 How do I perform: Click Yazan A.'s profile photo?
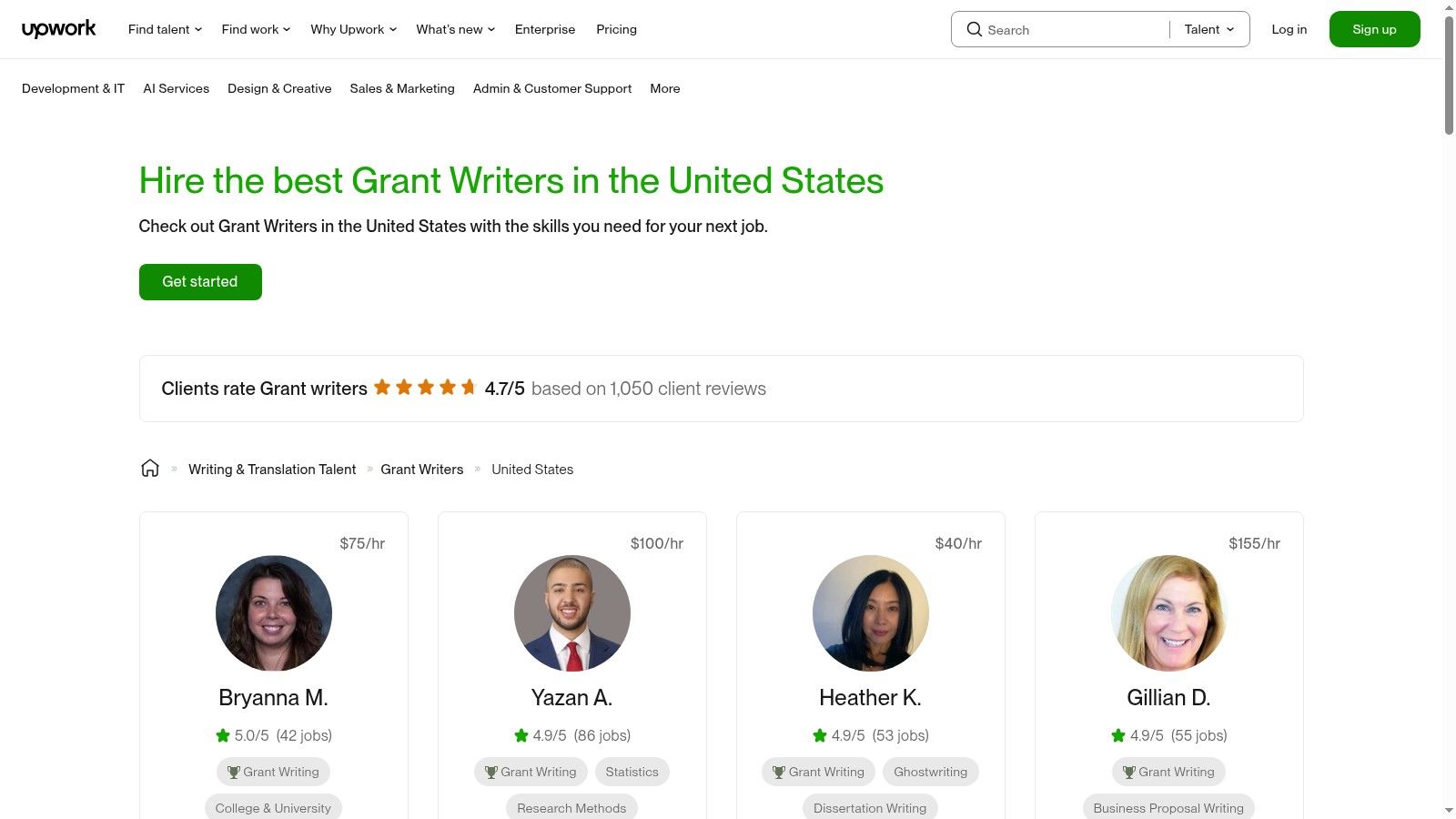coord(572,613)
